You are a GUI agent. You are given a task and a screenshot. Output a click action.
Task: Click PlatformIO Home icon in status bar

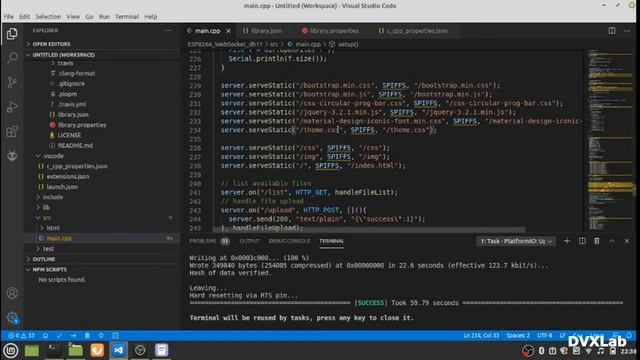coord(45,336)
